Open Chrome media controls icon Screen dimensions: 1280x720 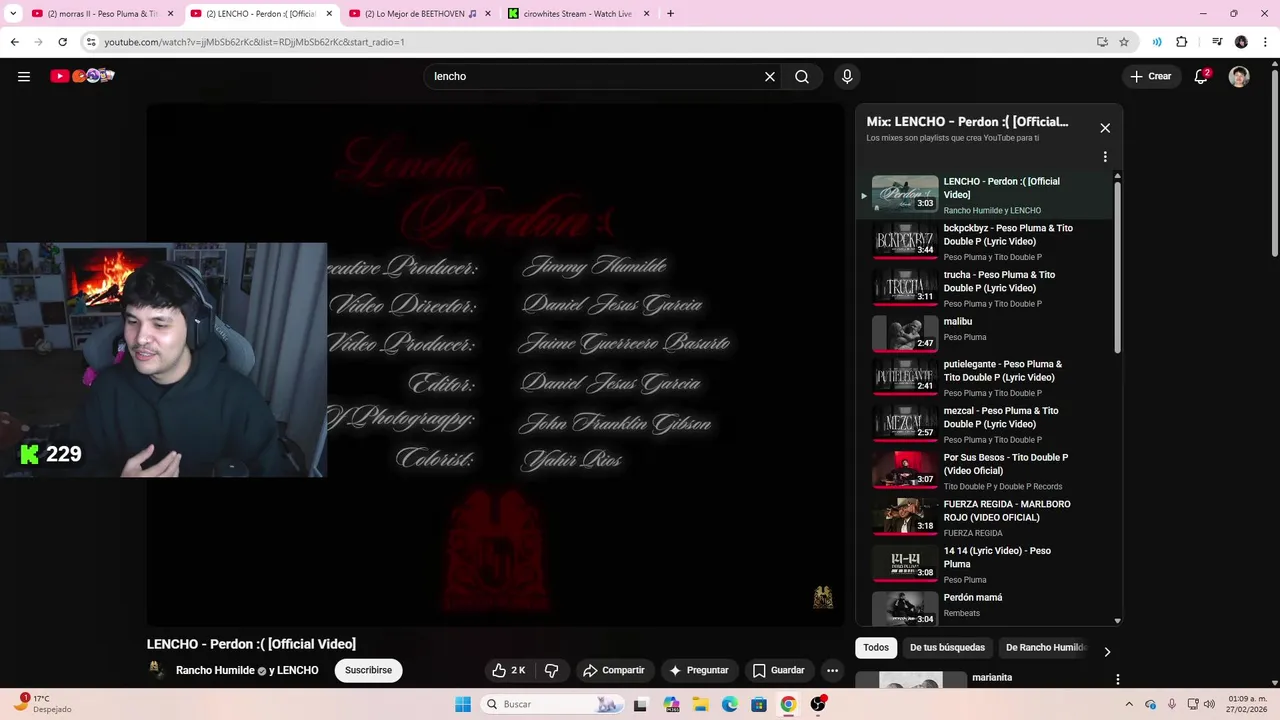(x=1217, y=42)
